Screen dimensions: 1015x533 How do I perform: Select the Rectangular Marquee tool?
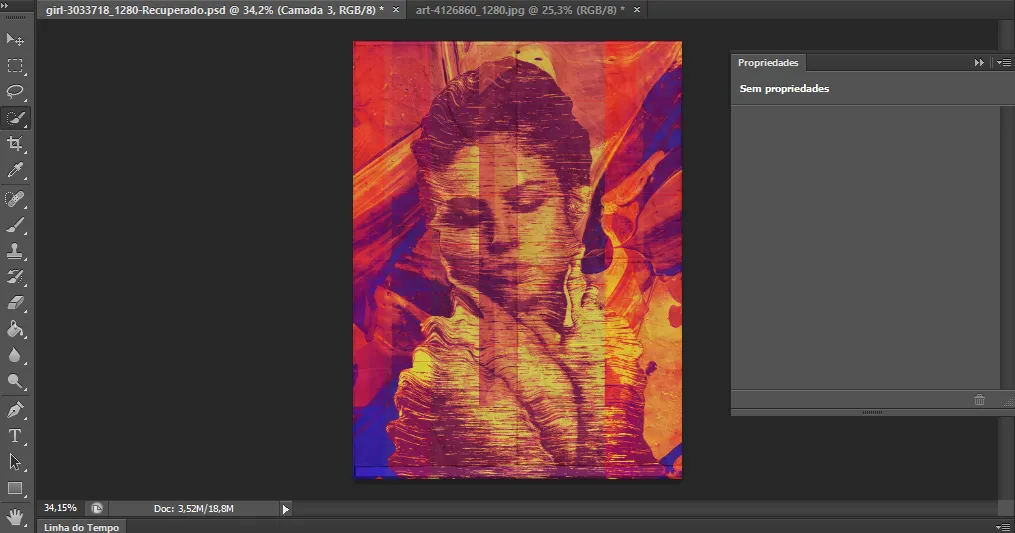[x=15, y=65]
